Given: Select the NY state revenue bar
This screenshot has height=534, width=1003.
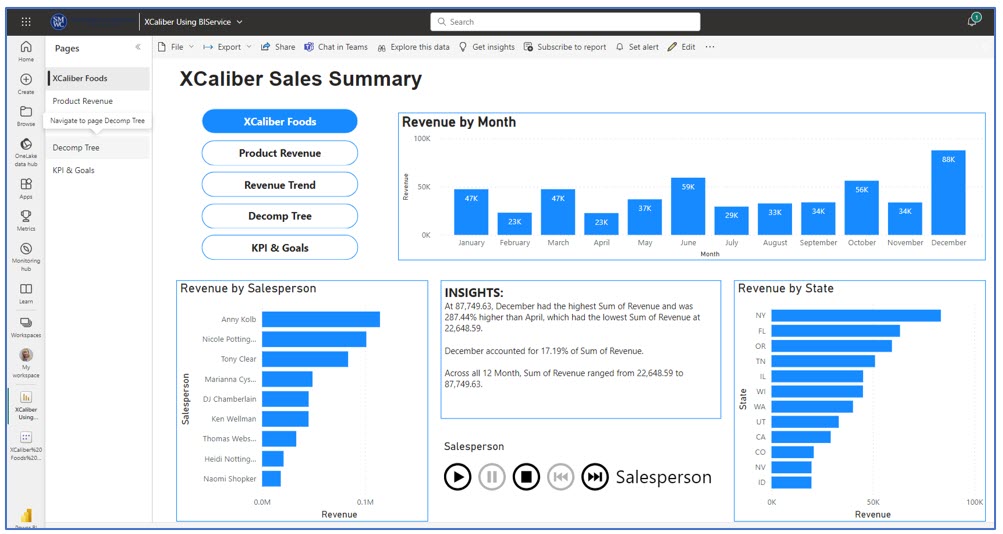Looking at the screenshot, I should pos(856,316).
